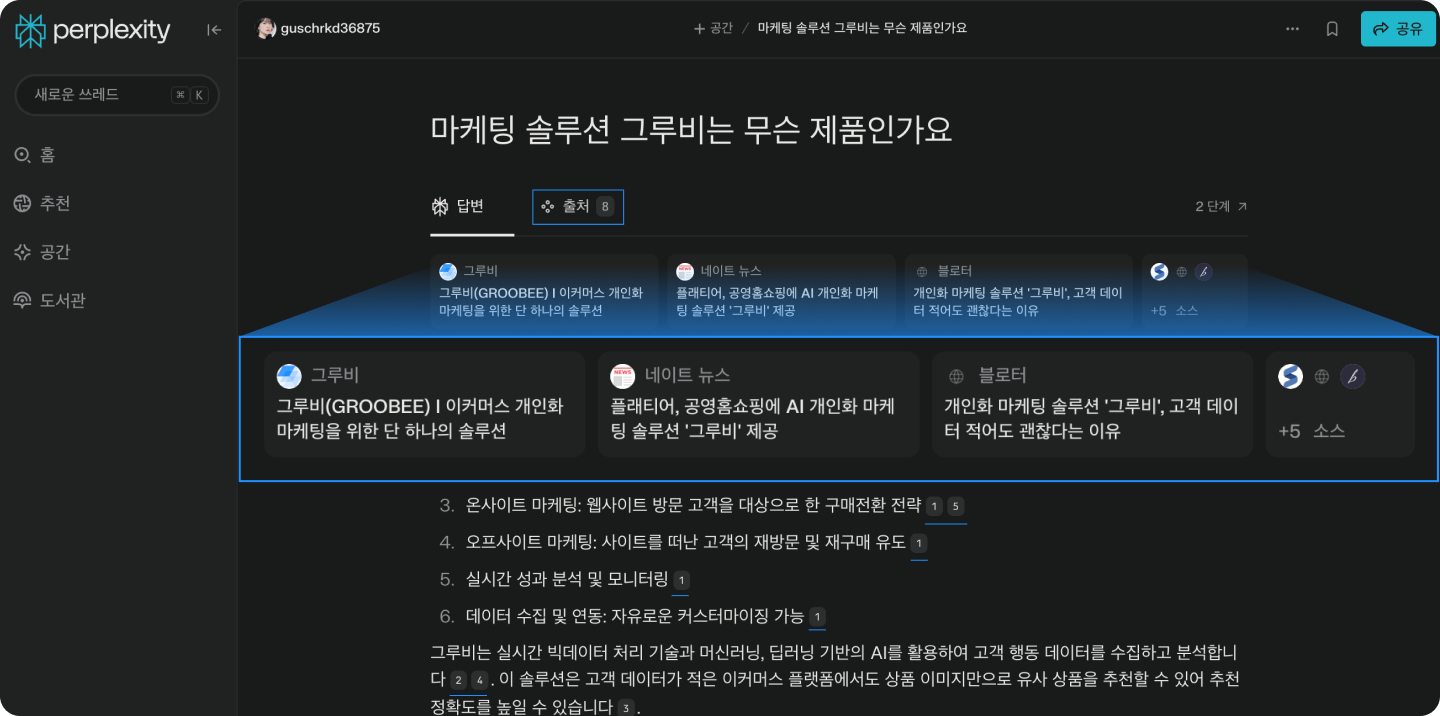The image size is (1440, 716).
Task: Expand the 2 단계 steps link
Action: (1221, 207)
